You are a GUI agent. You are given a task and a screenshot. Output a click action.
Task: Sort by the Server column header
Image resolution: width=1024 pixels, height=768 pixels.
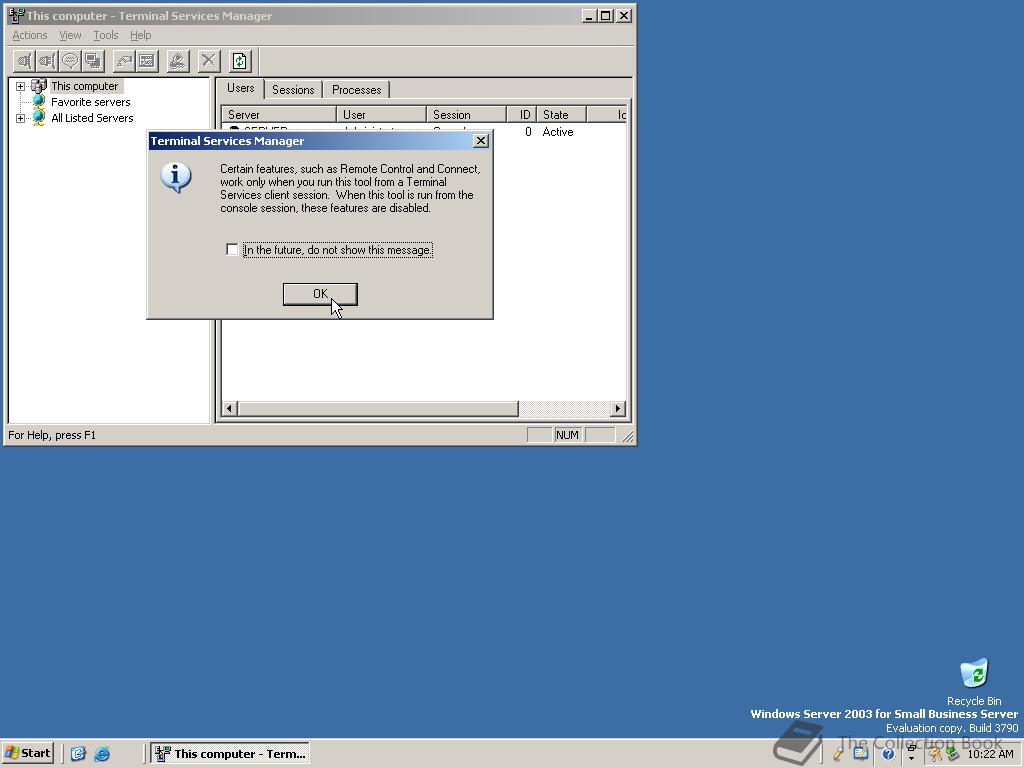point(279,115)
